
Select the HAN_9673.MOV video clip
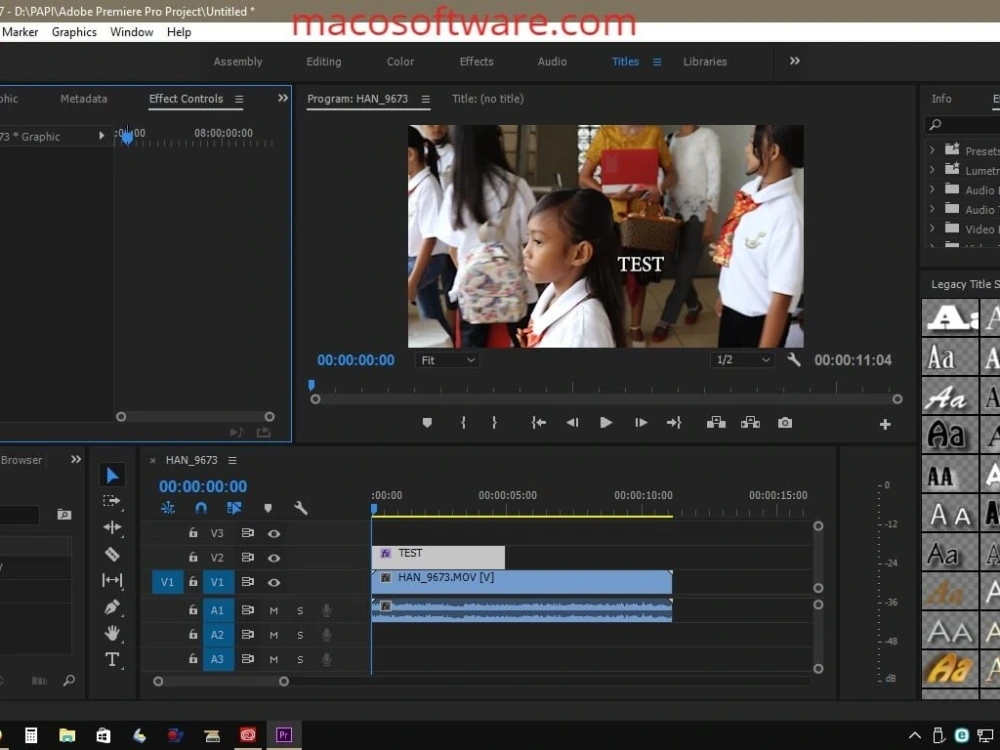[x=522, y=582]
